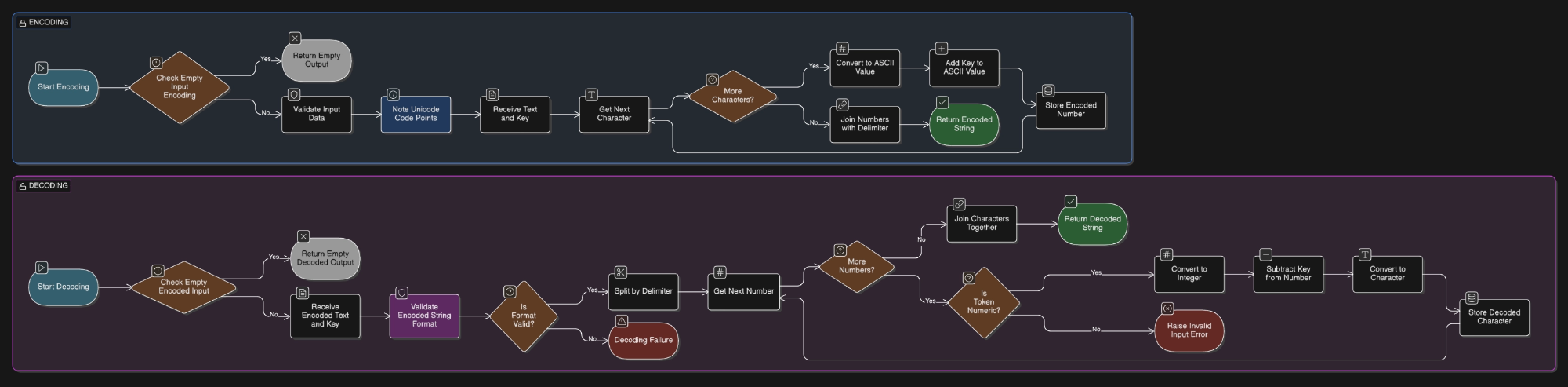Select the Start Decoding node

(64, 287)
